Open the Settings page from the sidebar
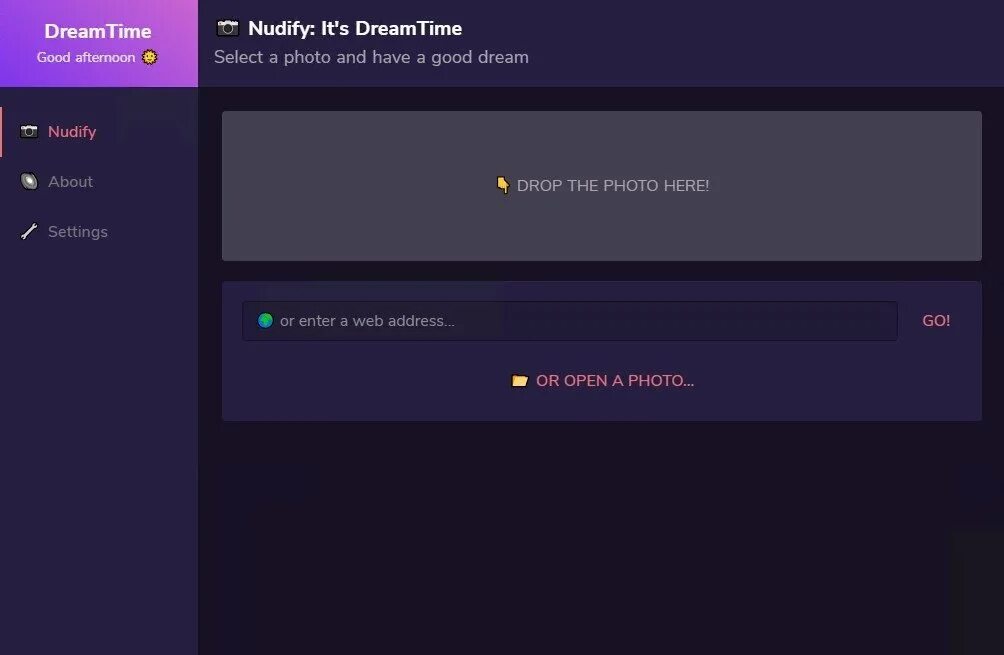1004x655 pixels. [x=77, y=231]
